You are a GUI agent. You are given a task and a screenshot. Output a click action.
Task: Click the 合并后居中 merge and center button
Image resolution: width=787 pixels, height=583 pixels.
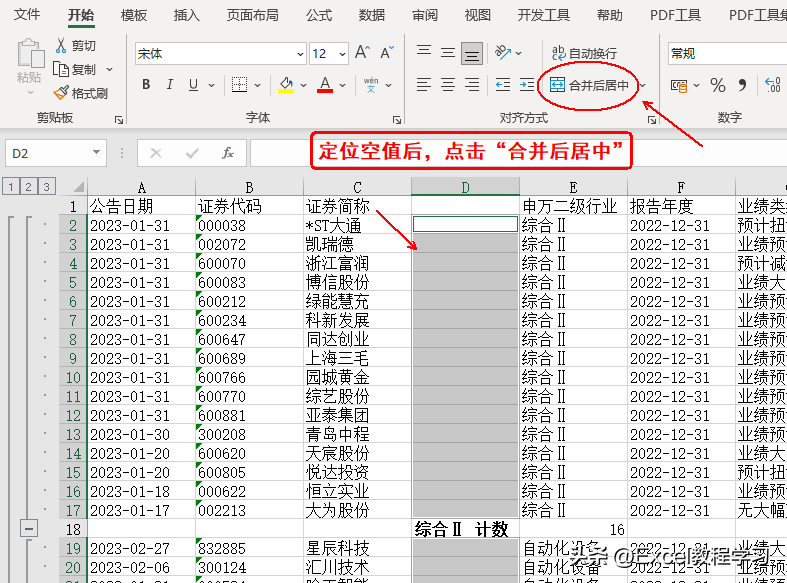coord(588,85)
